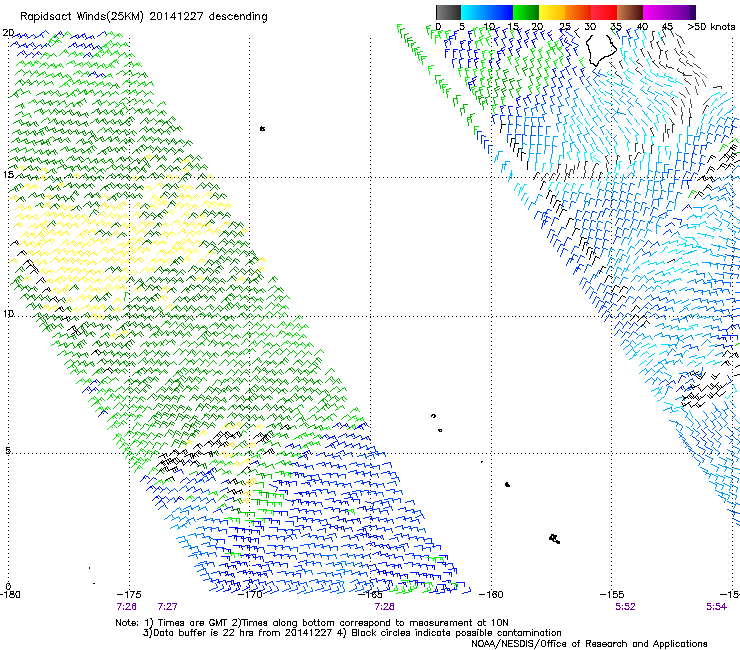Click the cyan-to-blue 5–15 knots legend swatch
The image size is (740, 650).
487,12
